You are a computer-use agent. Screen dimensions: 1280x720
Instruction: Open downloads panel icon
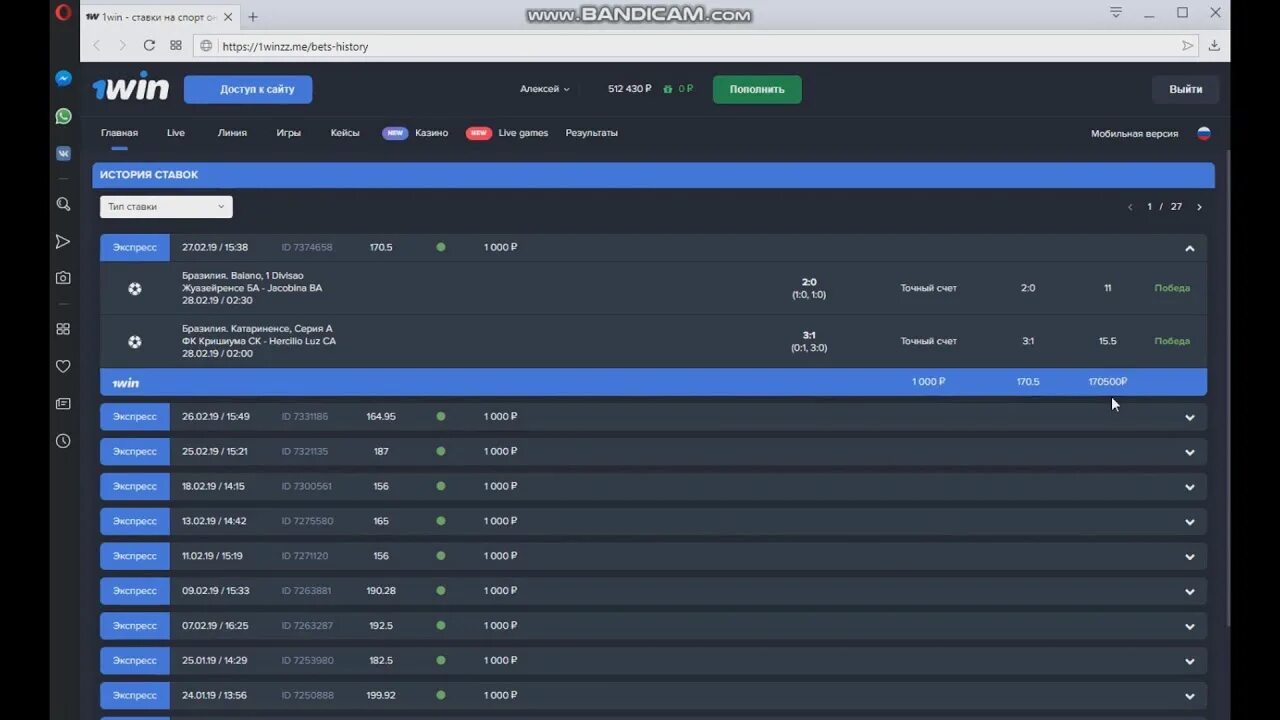coord(1214,45)
